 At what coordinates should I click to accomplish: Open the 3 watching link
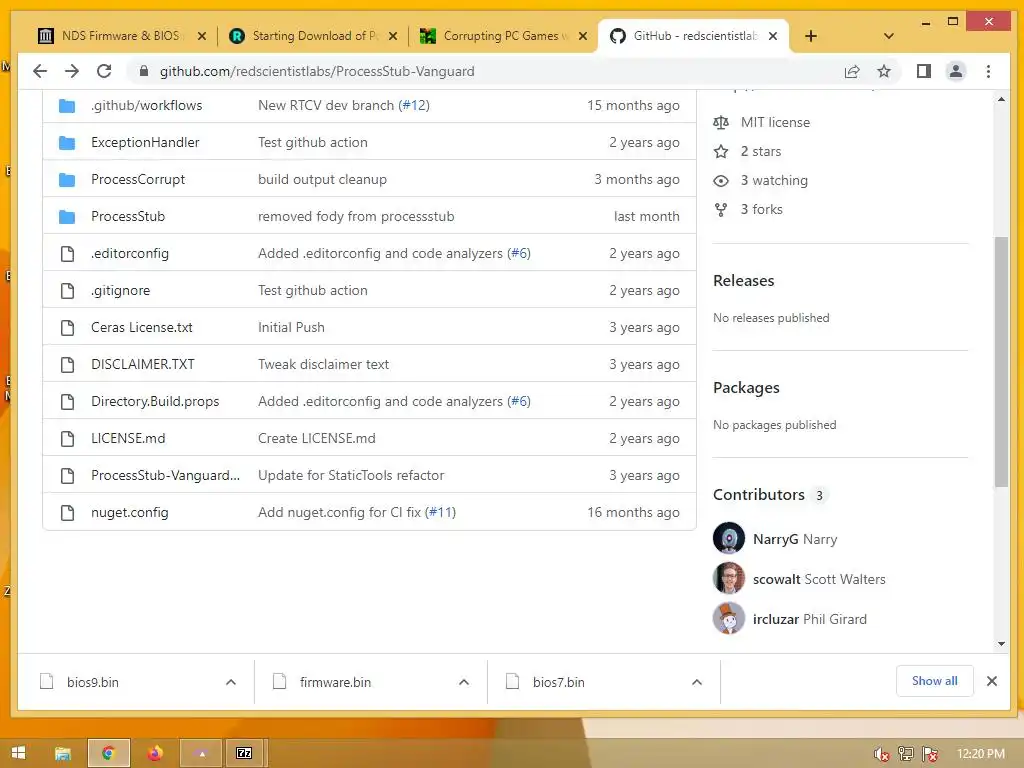(x=773, y=180)
